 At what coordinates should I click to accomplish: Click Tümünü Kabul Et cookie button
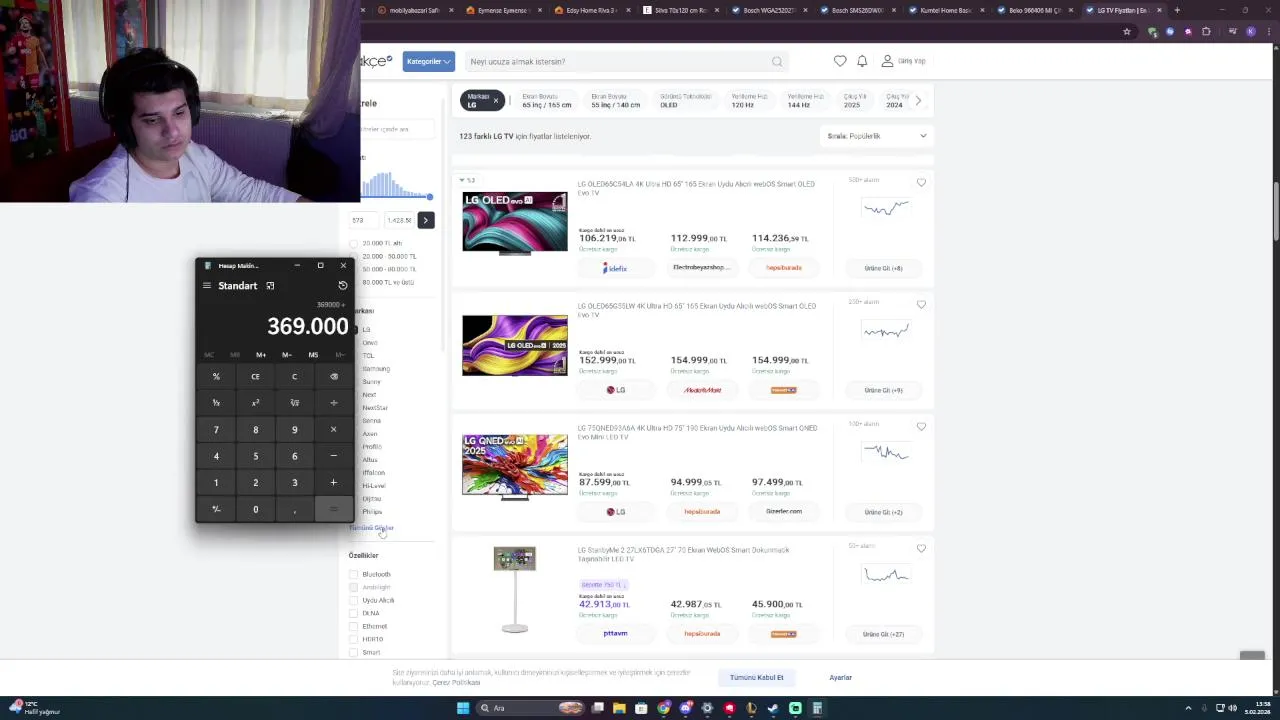tap(757, 678)
